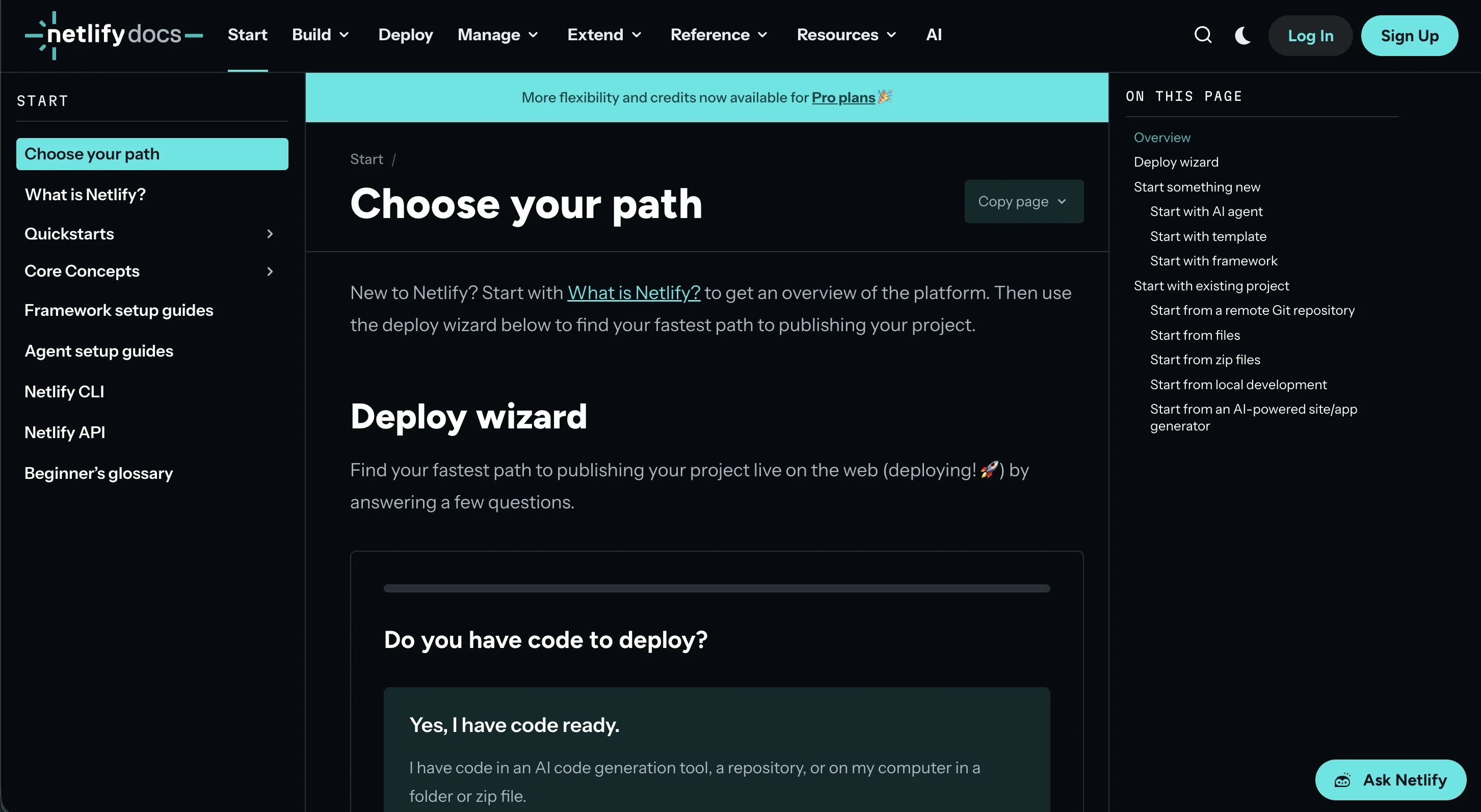Expand the Extend menu
1481x812 pixels.
pos(604,35)
